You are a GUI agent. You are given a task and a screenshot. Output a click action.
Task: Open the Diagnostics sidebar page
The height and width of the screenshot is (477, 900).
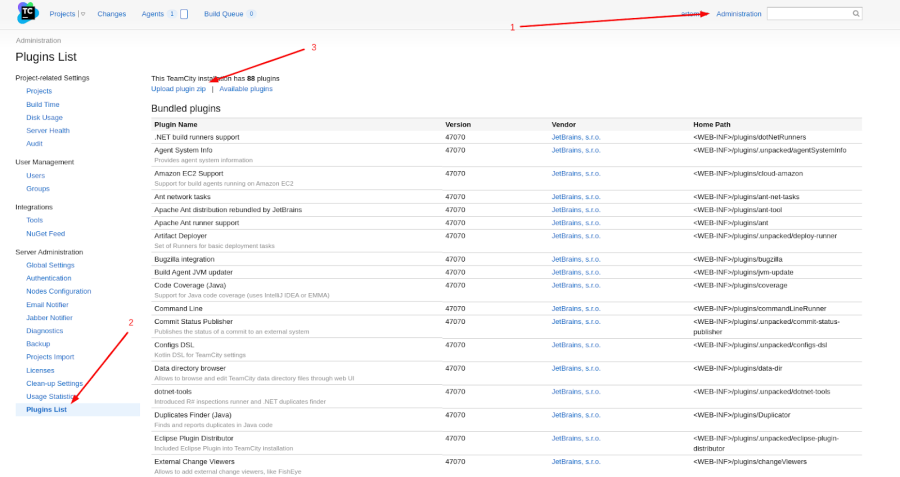(44, 330)
